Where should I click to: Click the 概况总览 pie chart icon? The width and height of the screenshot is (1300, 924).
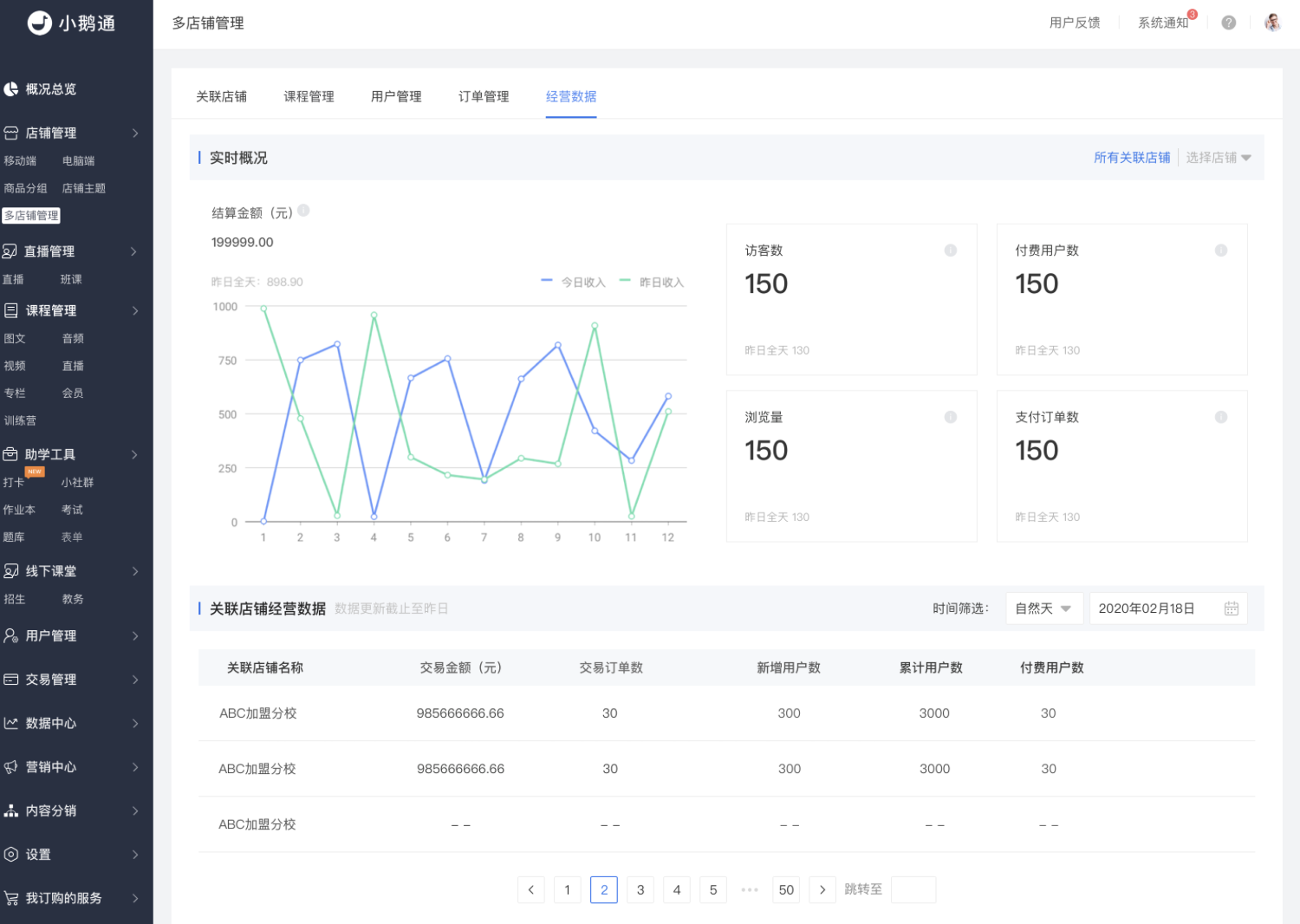pyautogui.click(x=11, y=89)
